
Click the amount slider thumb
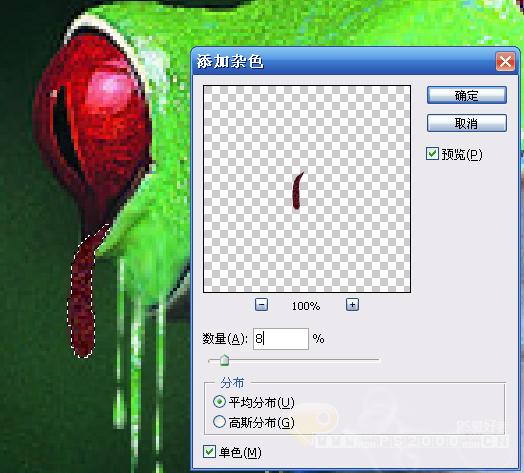[225, 360]
